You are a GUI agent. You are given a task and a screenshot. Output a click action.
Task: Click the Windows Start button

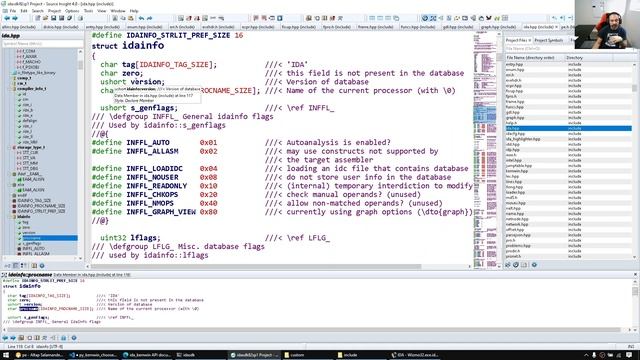coord(6,355)
